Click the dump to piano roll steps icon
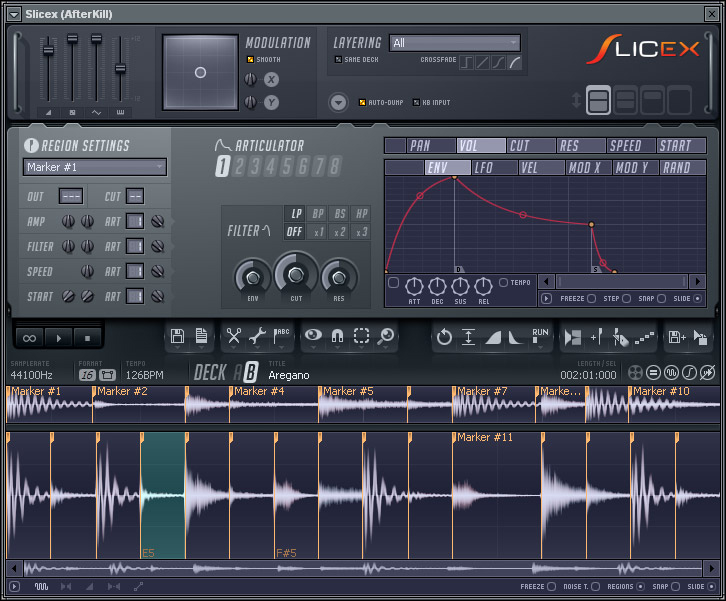Viewport: 726px width, 601px height. pos(645,338)
